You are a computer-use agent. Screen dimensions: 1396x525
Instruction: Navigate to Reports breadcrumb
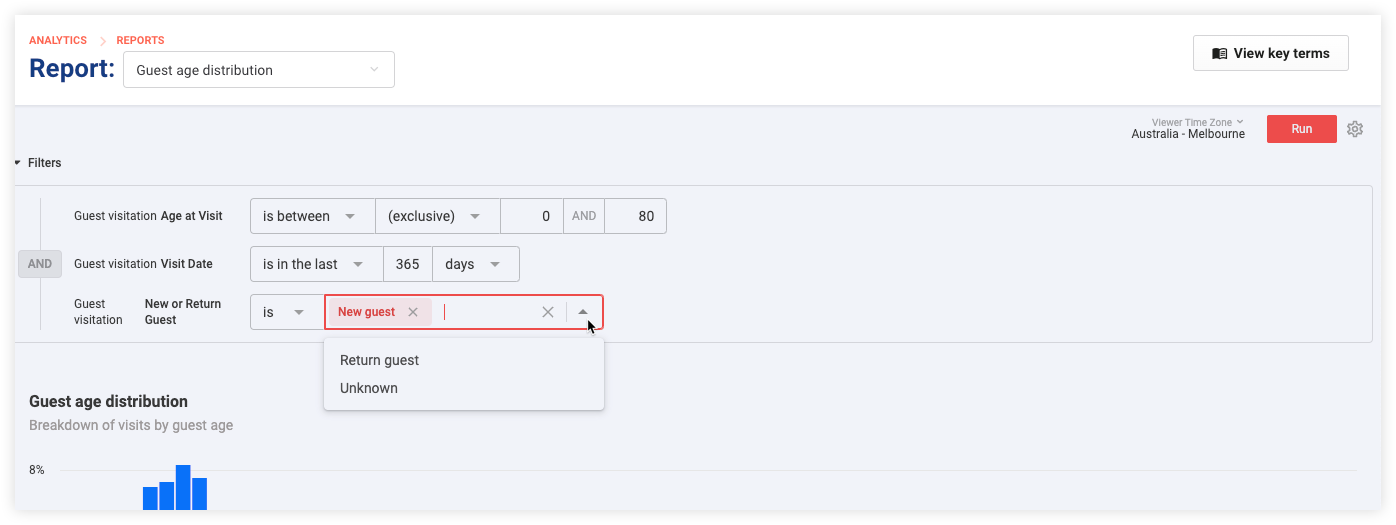(140, 40)
